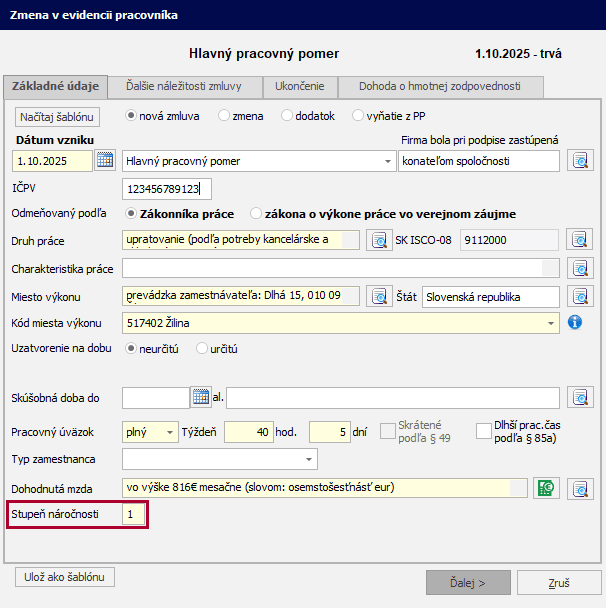Screen dimensions: 606x608
Task: Click the Zruš button
Action: 559,582
